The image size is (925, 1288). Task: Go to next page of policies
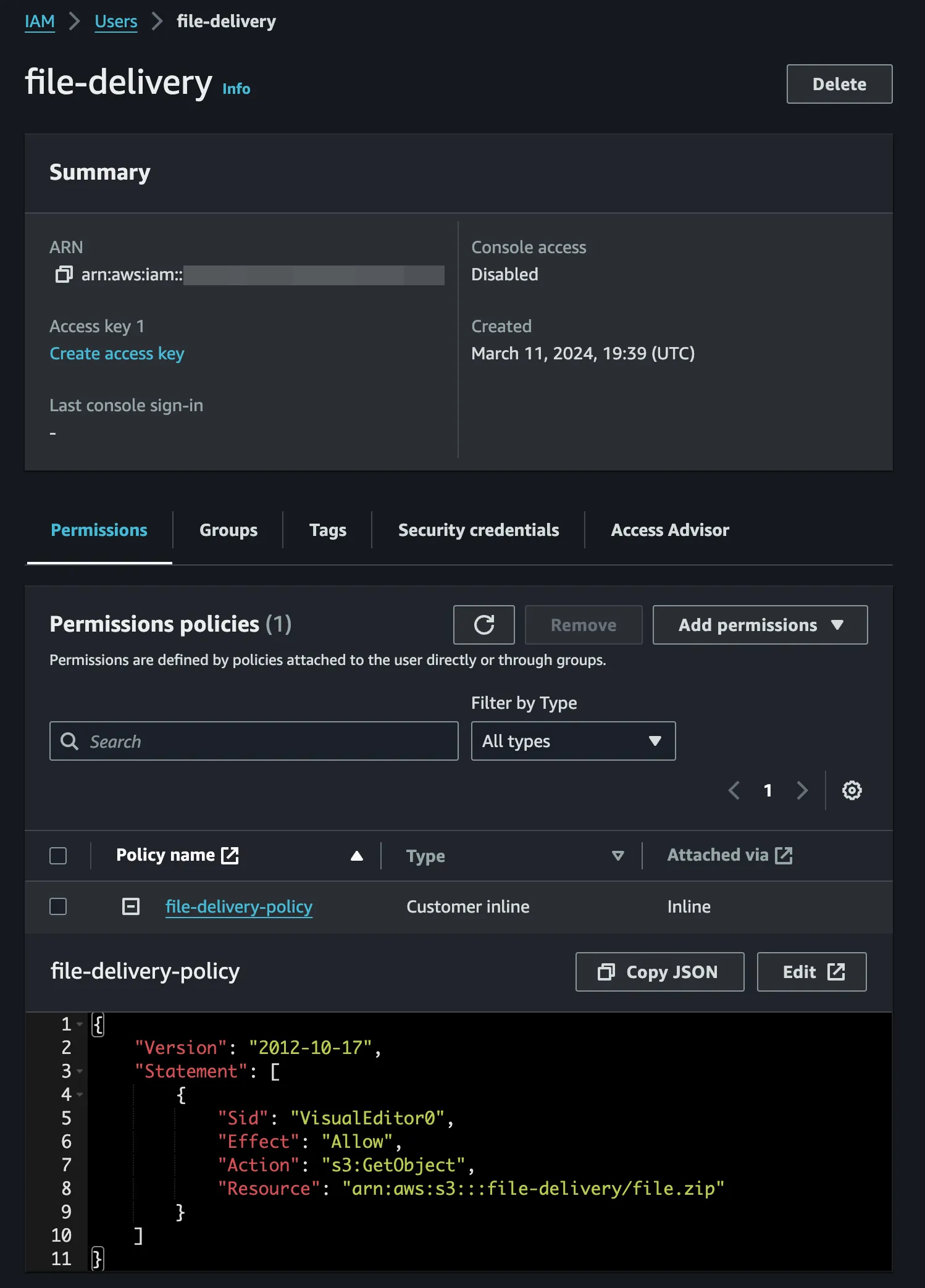click(x=802, y=790)
